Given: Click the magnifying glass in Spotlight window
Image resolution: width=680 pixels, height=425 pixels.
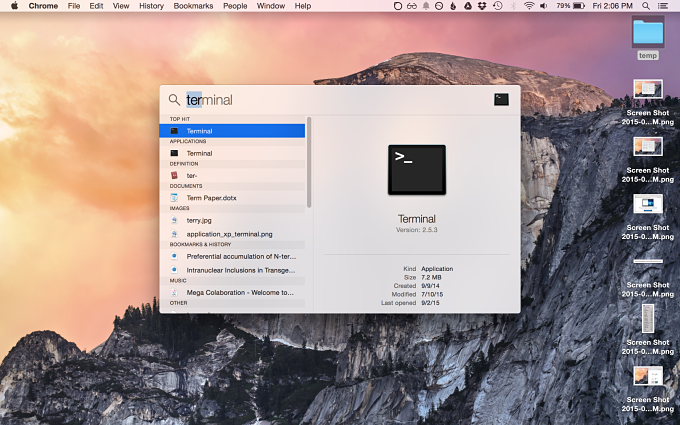Looking at the screenshot, I should (x=174, y=100).
